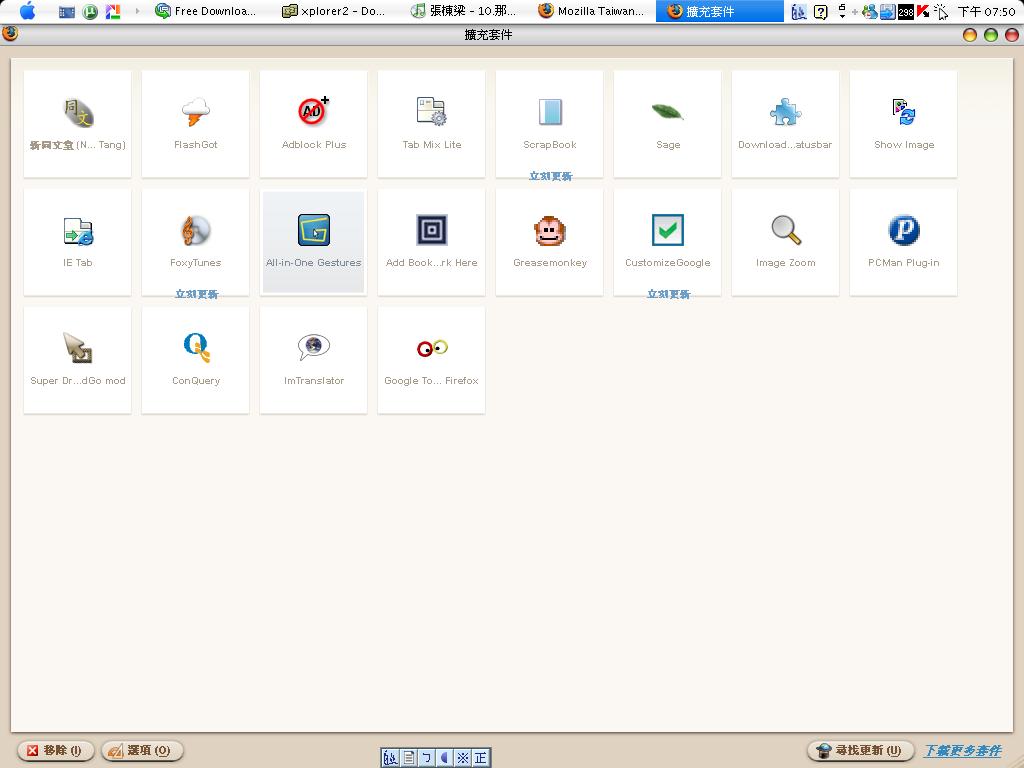The width and height of the screenshot is (1024, 768).
Task: Select the Show Image extension icon
Action: 904,112
